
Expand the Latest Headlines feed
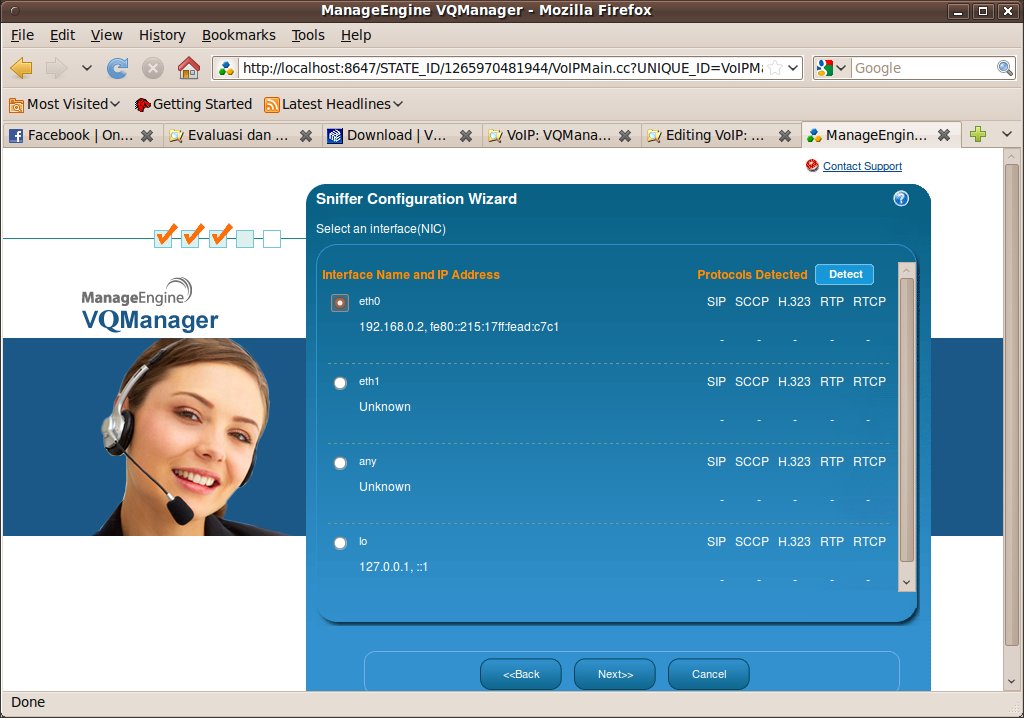point(333,104)
